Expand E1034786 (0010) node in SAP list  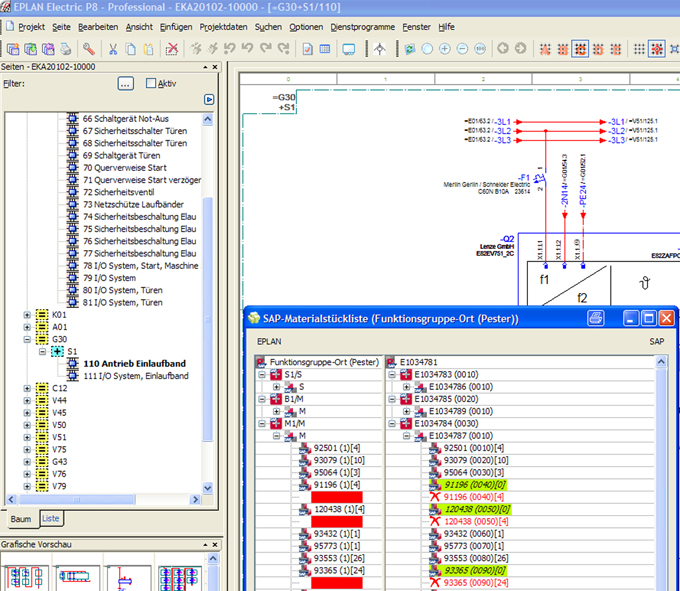406,386
